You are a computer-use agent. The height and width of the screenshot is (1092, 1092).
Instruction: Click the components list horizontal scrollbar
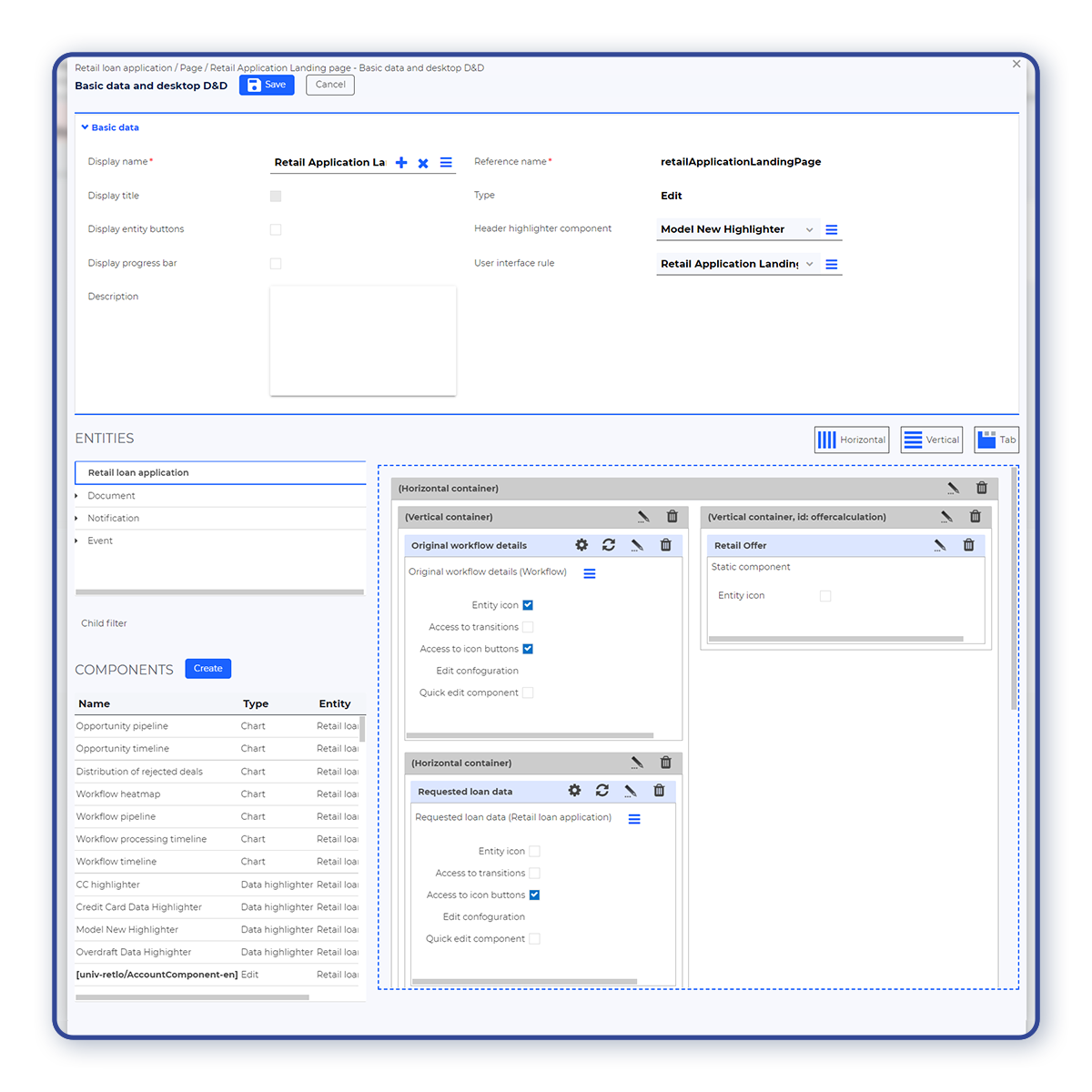(192, 997)
